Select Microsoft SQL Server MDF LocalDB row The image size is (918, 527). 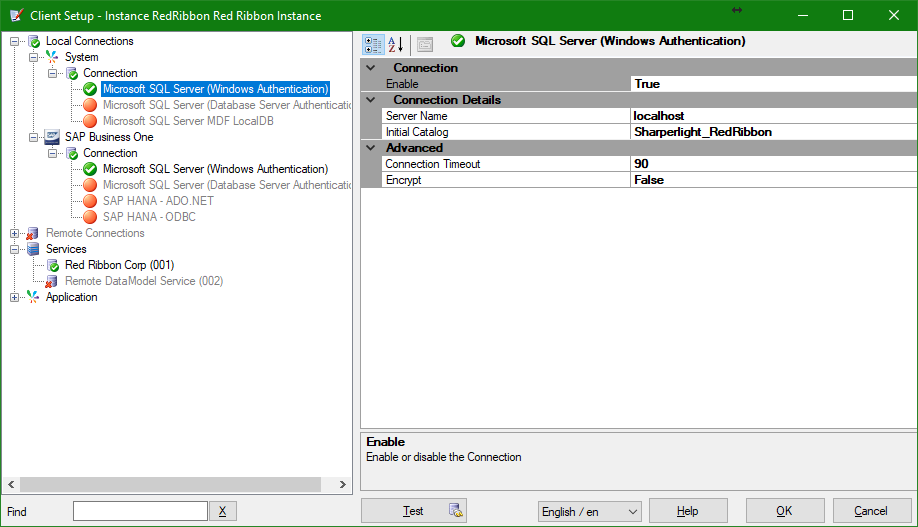pos(188,121)
